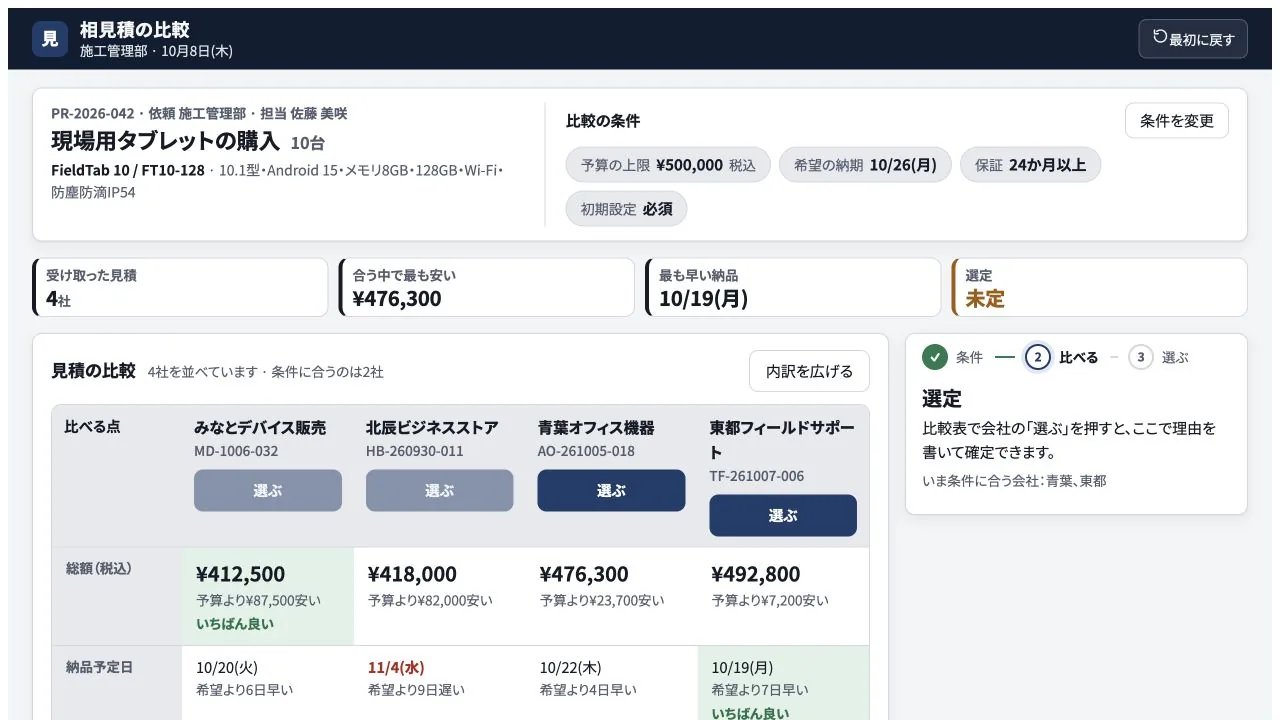Click the 納品予定日 row label

(x=99, y=667)
